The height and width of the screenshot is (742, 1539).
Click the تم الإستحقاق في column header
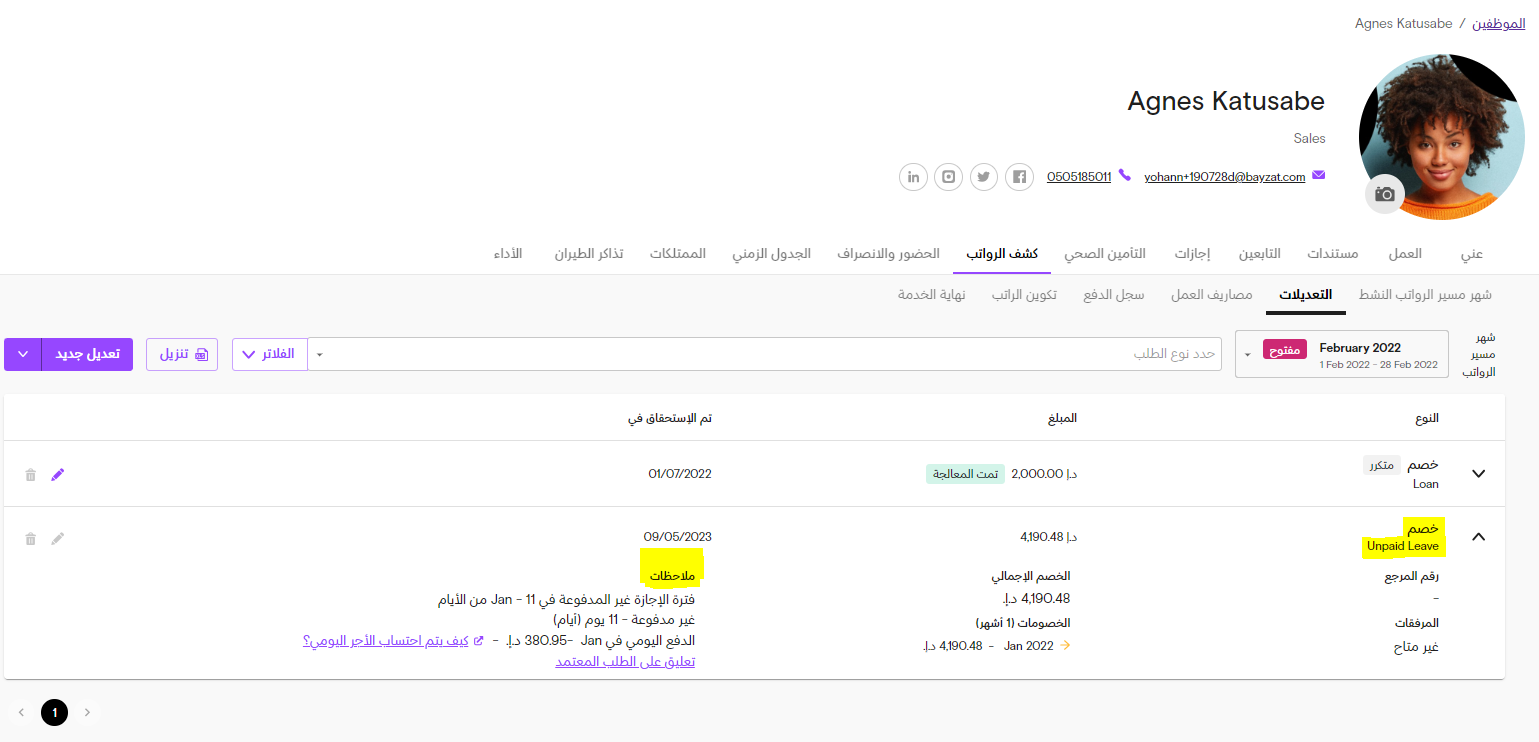670,418
